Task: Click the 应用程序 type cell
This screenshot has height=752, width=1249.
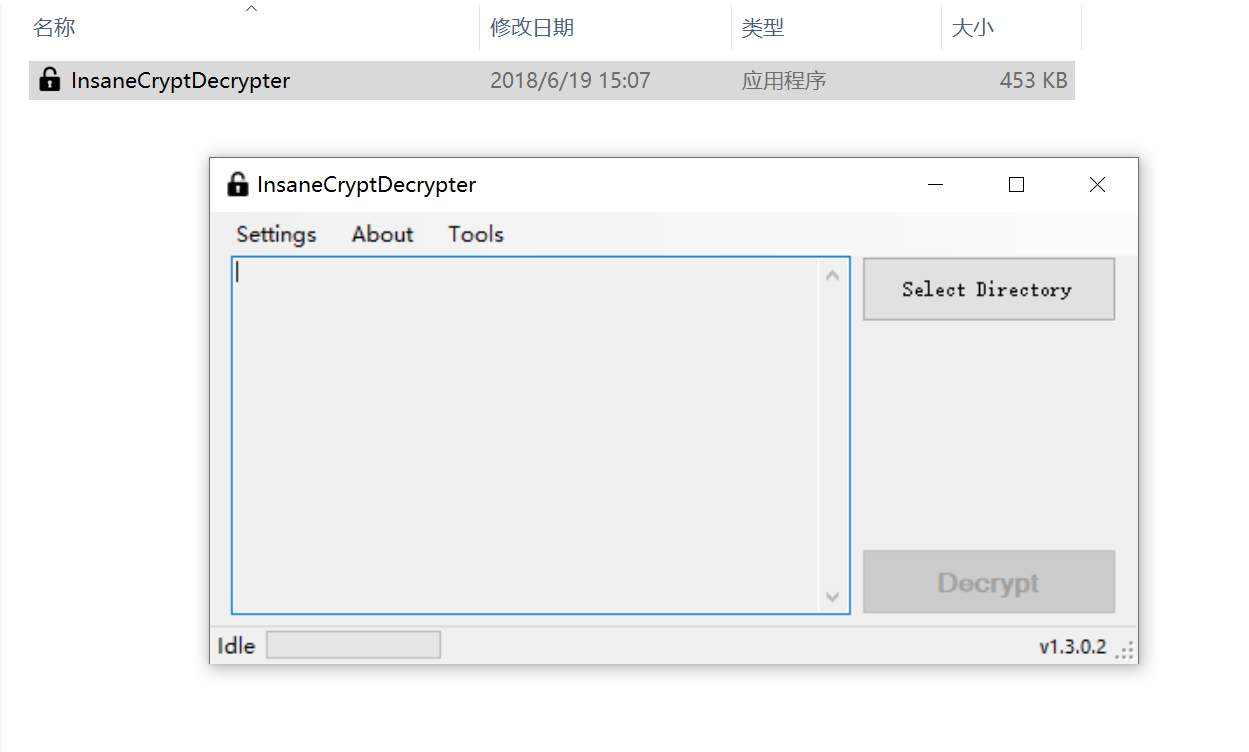Action: coord(784,81)
